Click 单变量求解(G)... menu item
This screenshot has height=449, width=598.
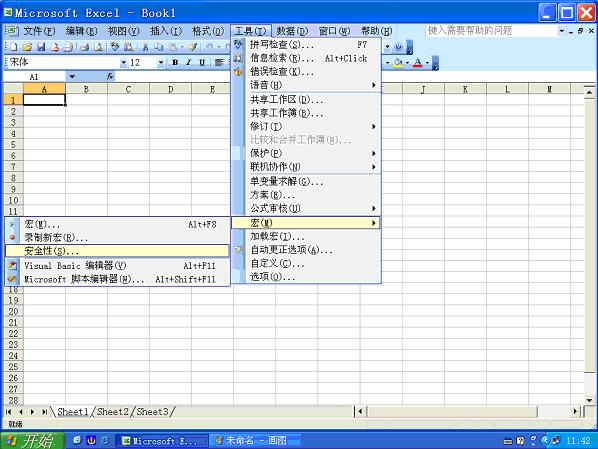tap(306, 181)
